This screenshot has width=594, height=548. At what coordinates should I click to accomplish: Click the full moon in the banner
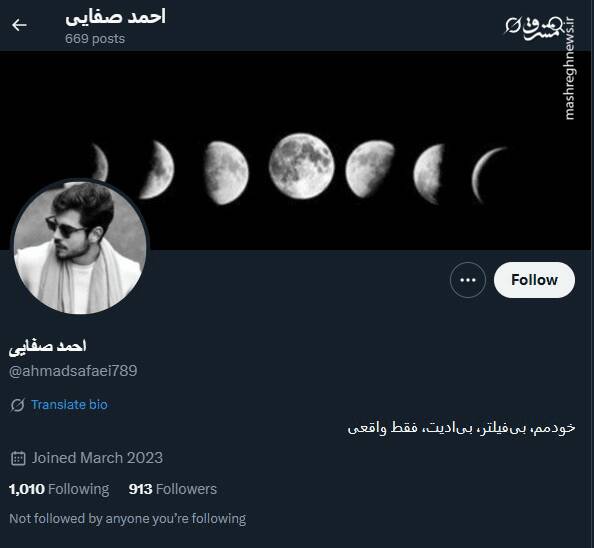click(302, 165)
